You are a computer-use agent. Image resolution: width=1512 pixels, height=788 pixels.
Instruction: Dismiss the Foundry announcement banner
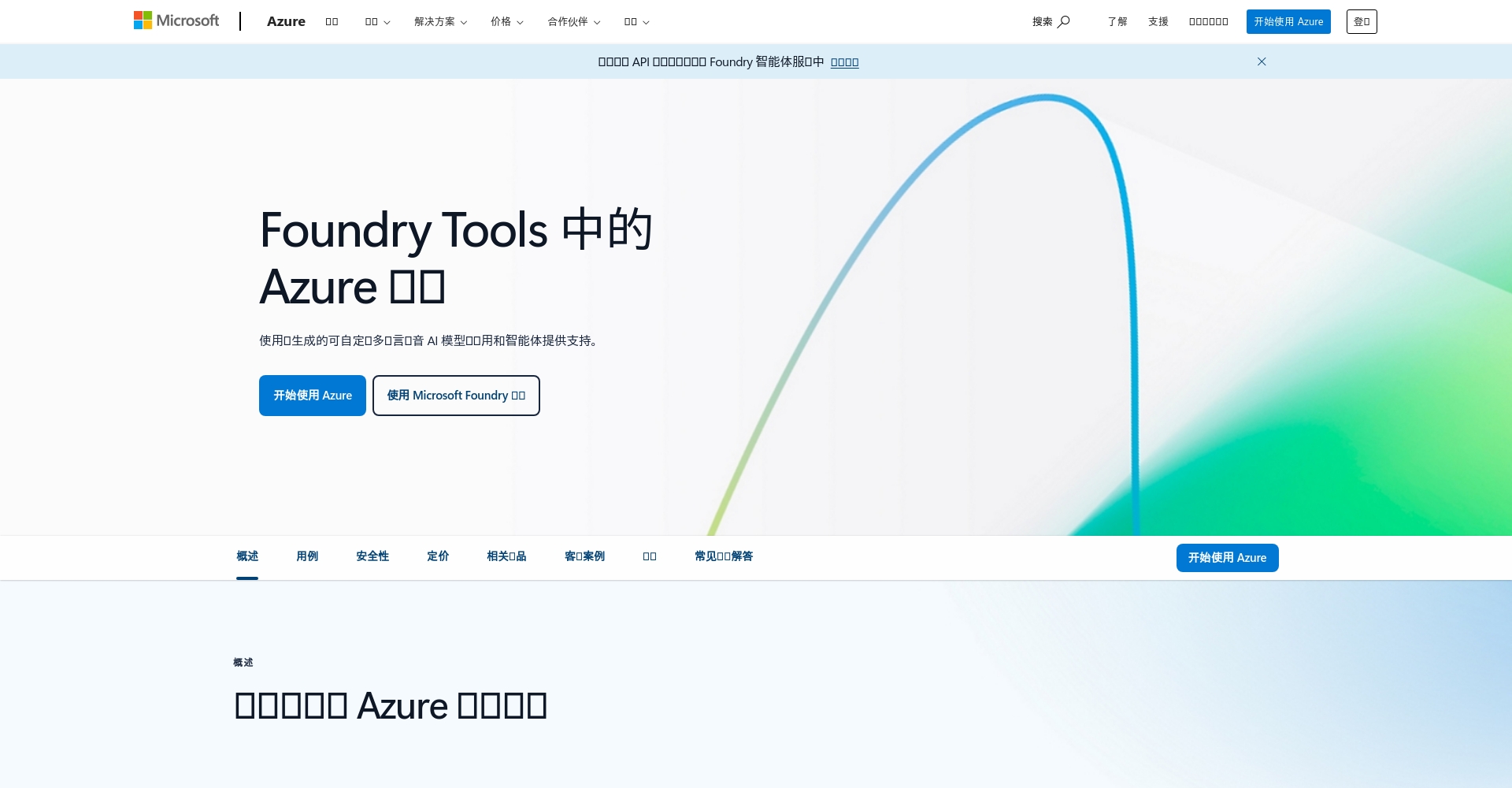pos(1262,61)
